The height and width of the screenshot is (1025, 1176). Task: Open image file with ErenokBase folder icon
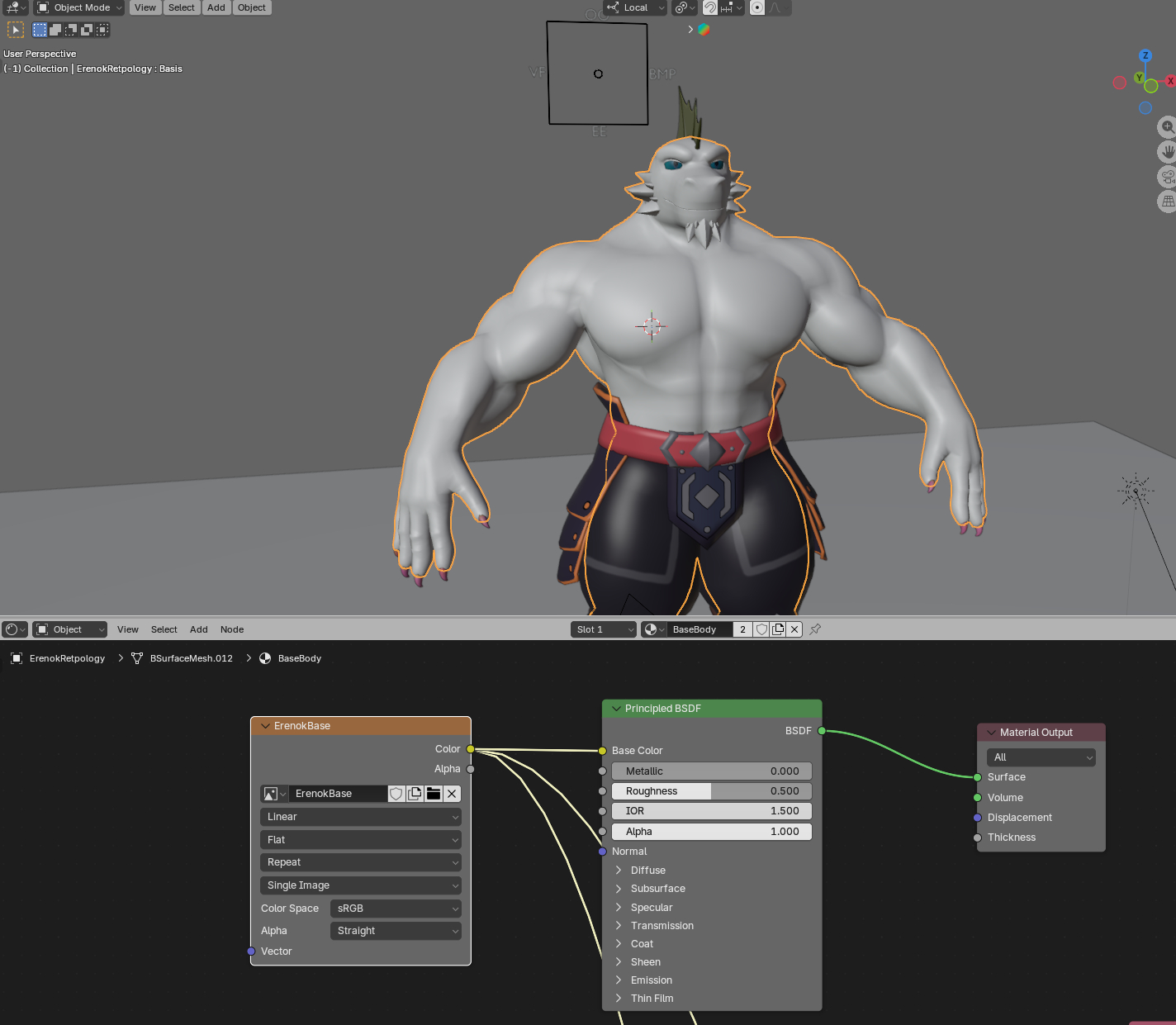434,794
